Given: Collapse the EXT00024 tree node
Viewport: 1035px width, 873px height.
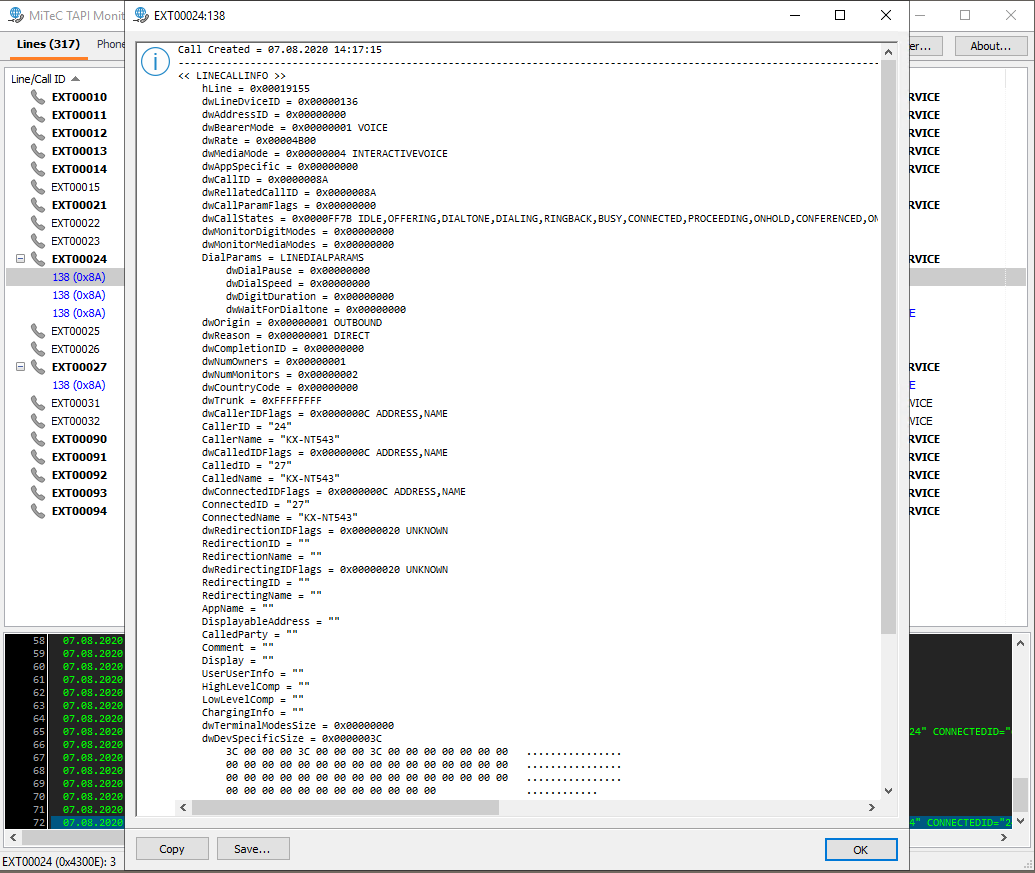Looking at the screenshot, I should [20, 259].
